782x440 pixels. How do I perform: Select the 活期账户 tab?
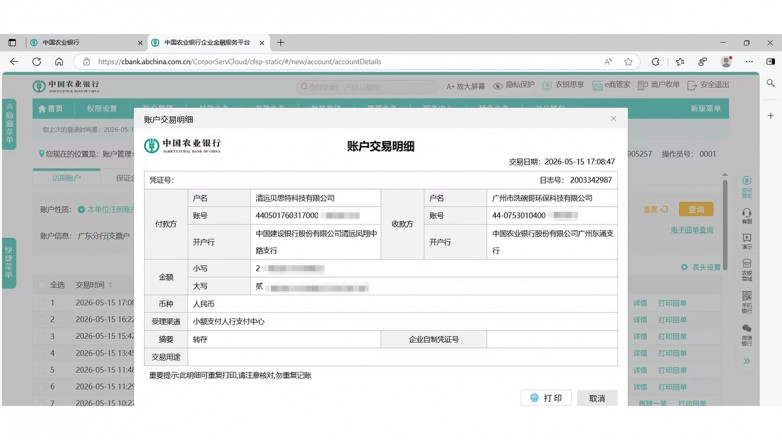point(66,178)
